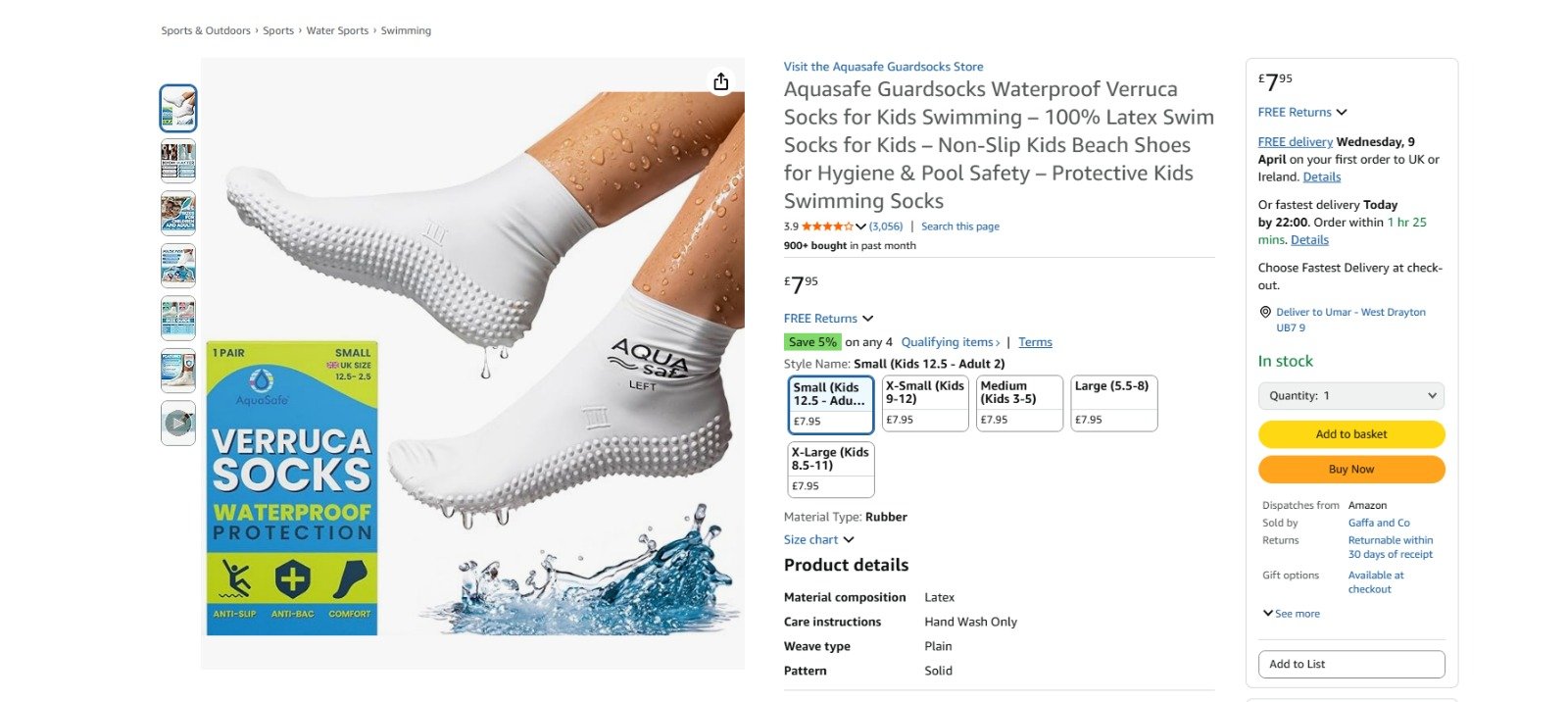Select the second product image thumbnail
The height and width of the screenshot is (702, 1568).
pos(178,161)
